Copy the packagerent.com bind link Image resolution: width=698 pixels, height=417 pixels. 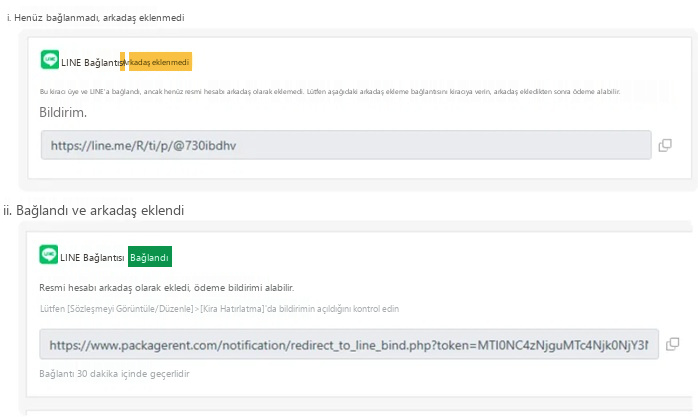pyautogui.click(x=672, y=344)
